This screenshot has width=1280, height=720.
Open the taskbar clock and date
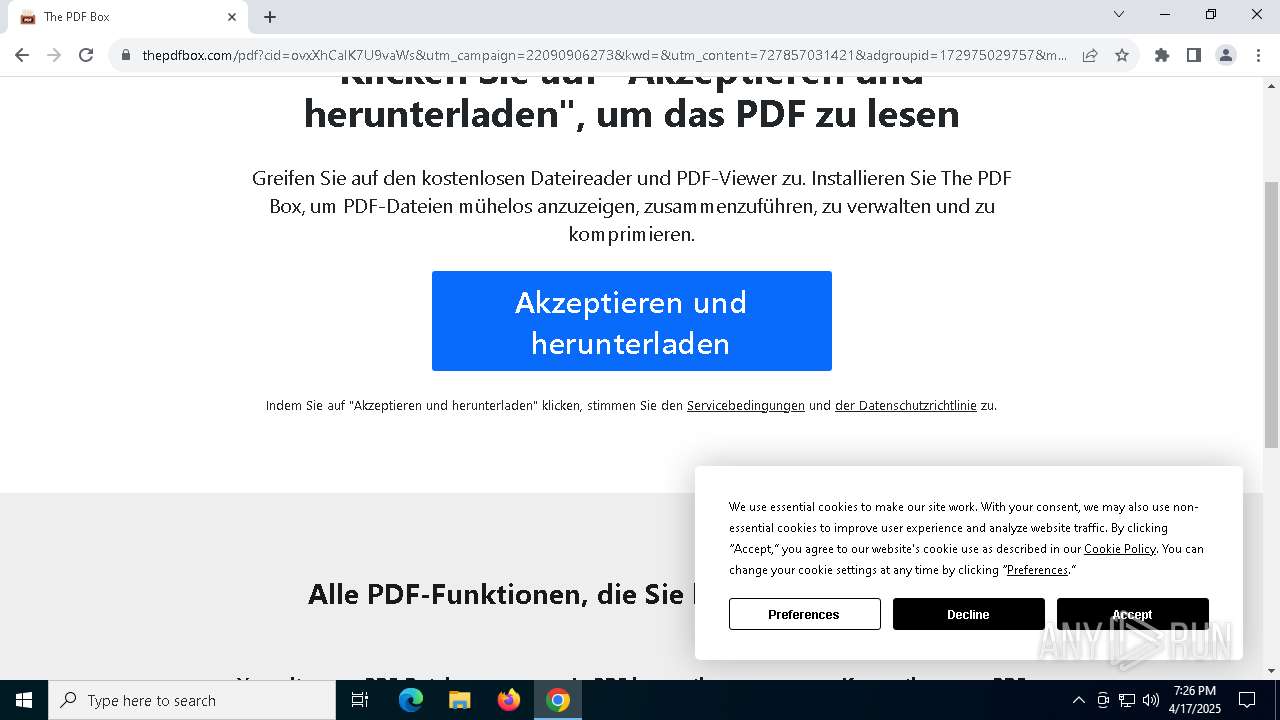1195,700
